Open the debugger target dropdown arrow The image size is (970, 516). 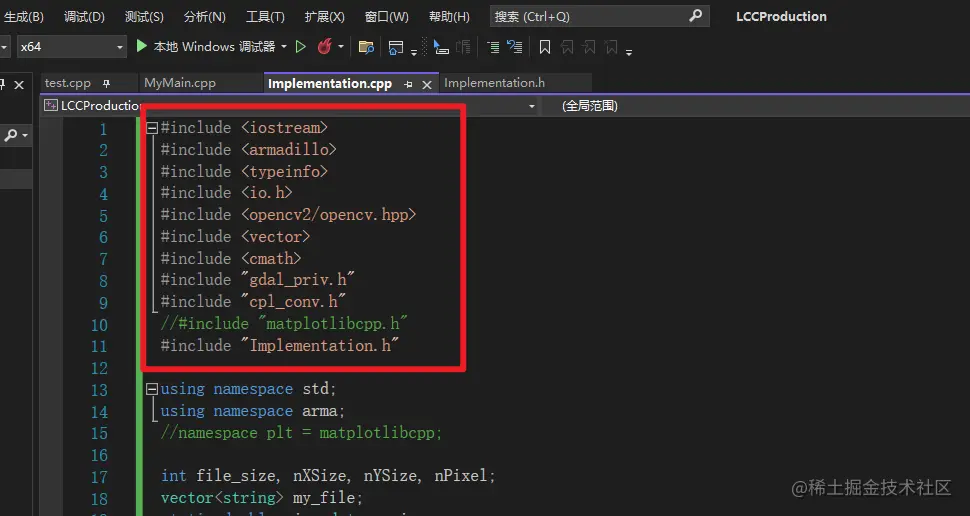(x=284, y=47)
